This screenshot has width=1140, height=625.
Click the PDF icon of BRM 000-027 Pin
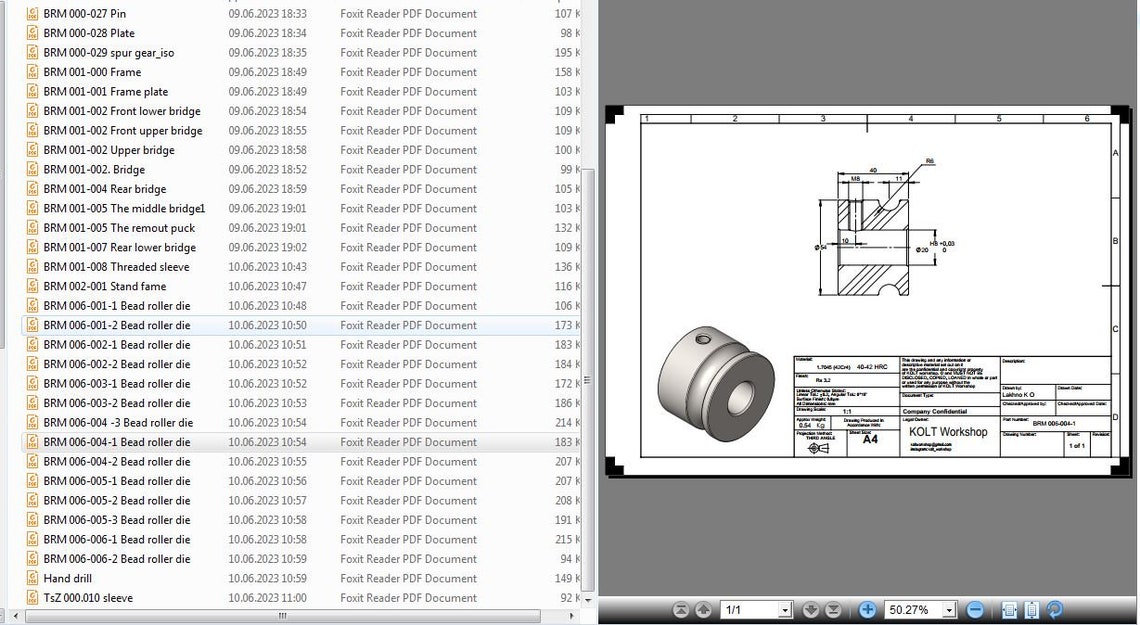(32, 13)
